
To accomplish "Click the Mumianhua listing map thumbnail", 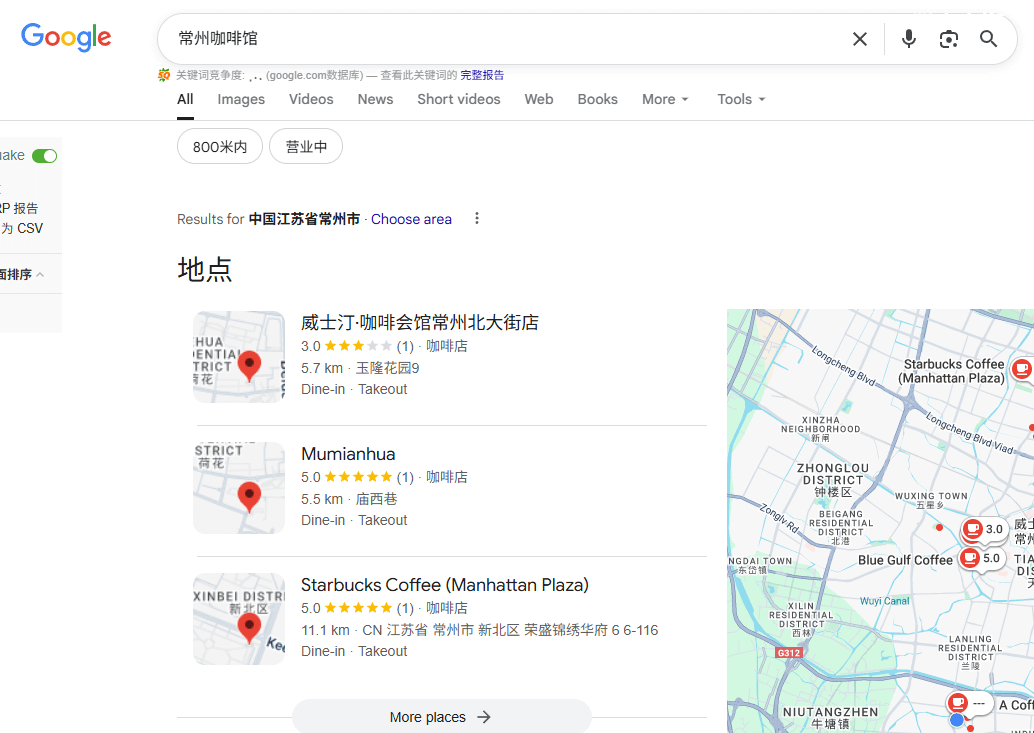I will point(239,488).
